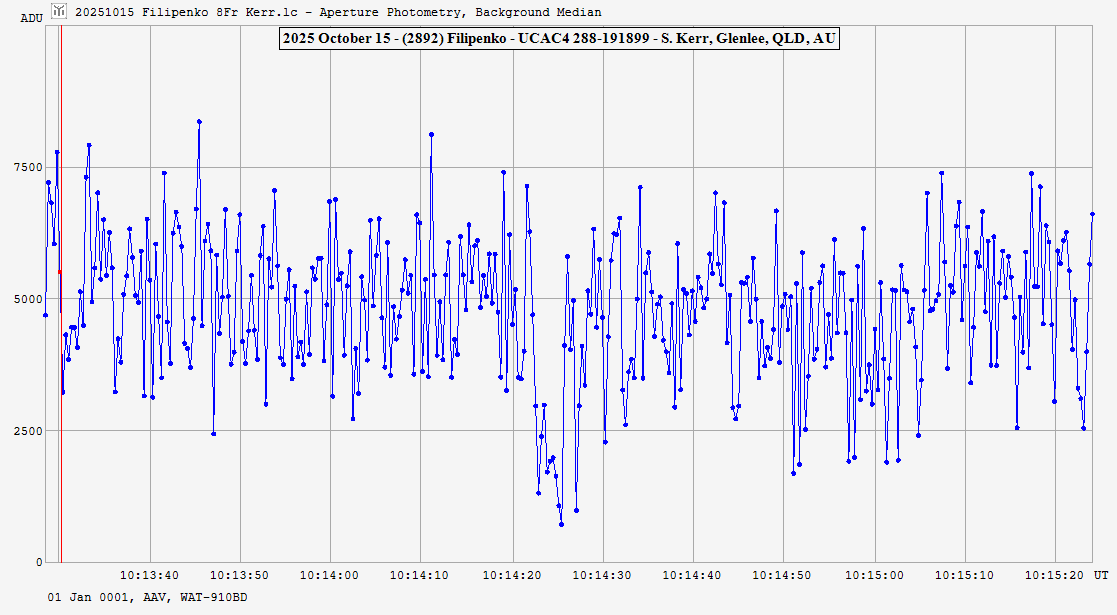Select the 10:13:50 time tick label
1117x615 pixels.
coord(240,575)
